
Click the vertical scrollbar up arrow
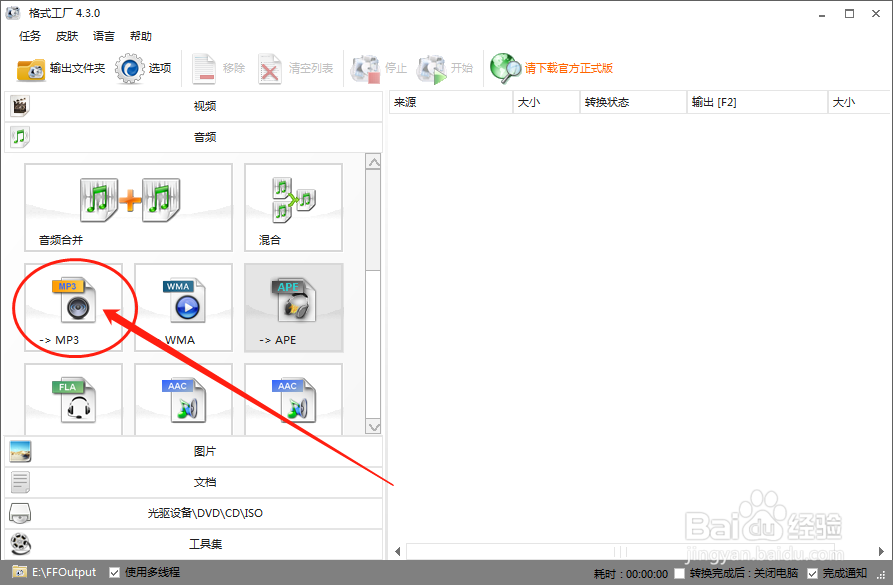pyautogui.click(x=374, y=160)
